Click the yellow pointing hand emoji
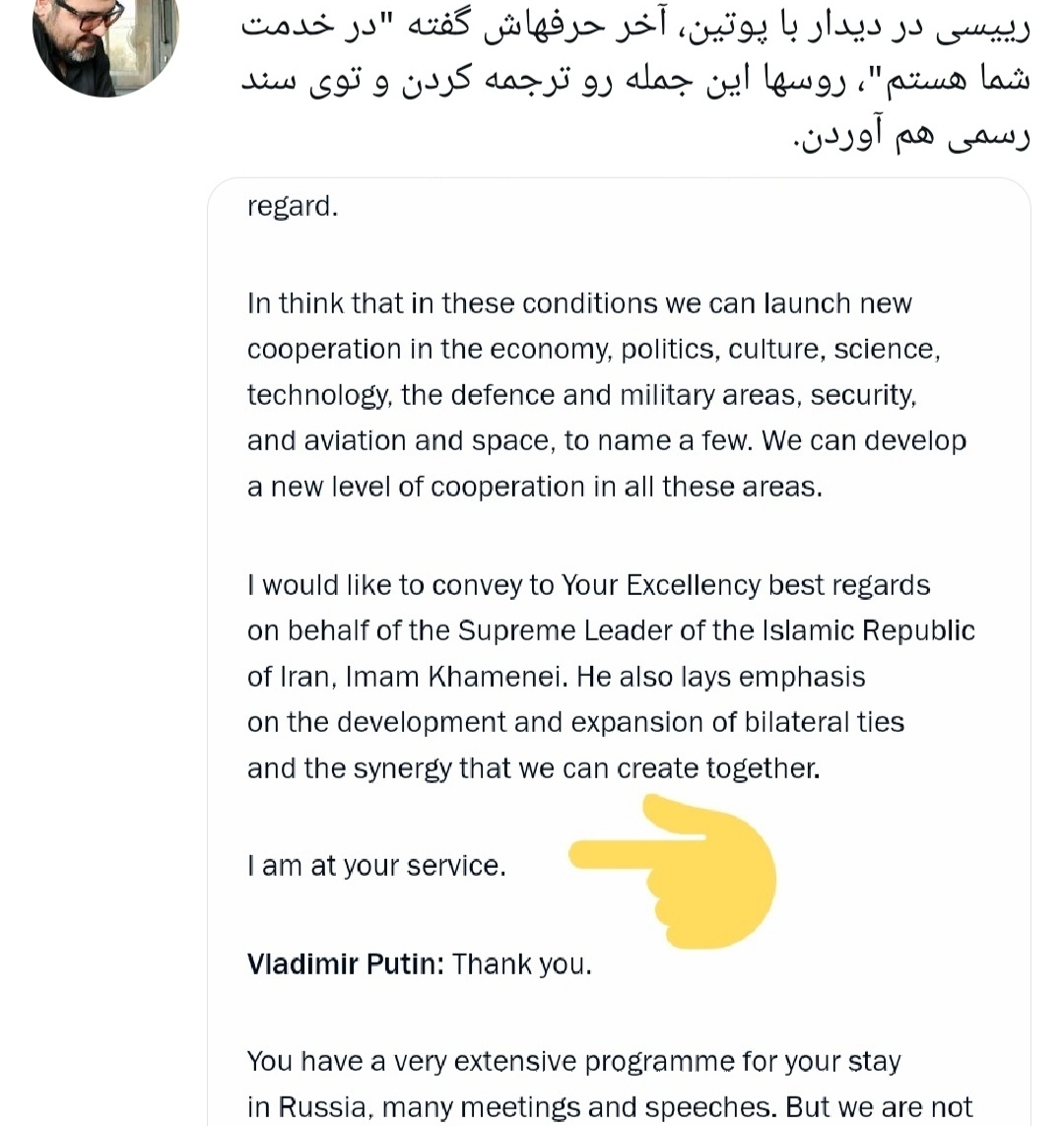 pyautogui.click(x=673, y=871)
